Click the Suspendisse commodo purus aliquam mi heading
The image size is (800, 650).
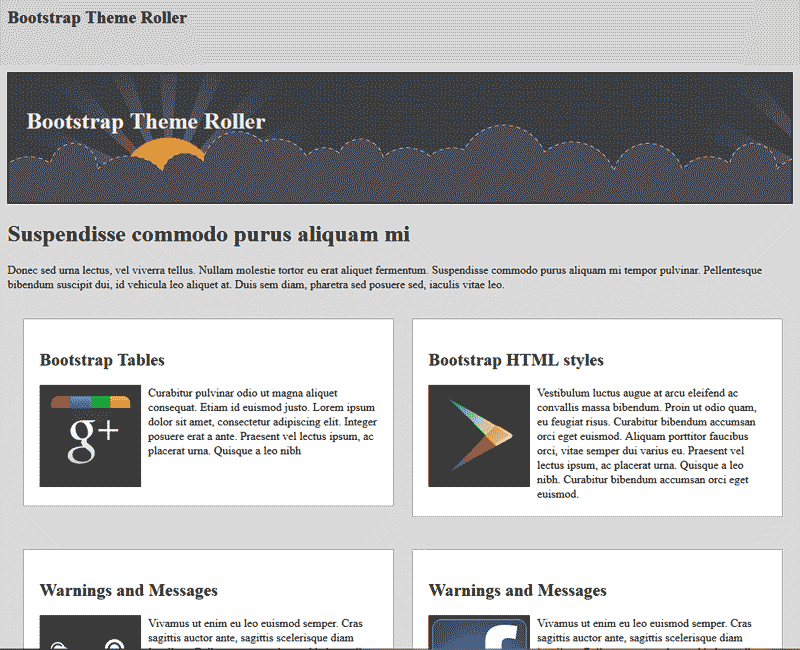pos(209,234)
